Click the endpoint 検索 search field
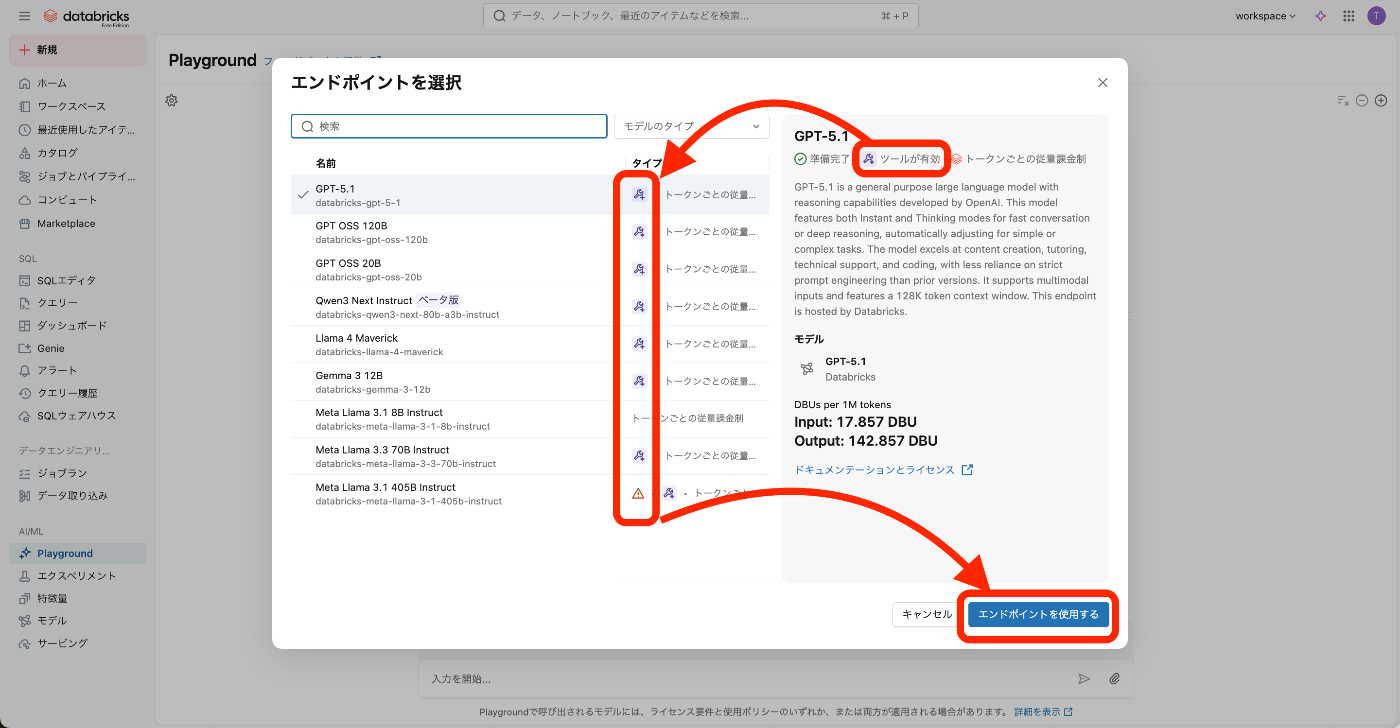This screenshot has height=728, width=1400. pyautogui.click(x=449, y=126)
